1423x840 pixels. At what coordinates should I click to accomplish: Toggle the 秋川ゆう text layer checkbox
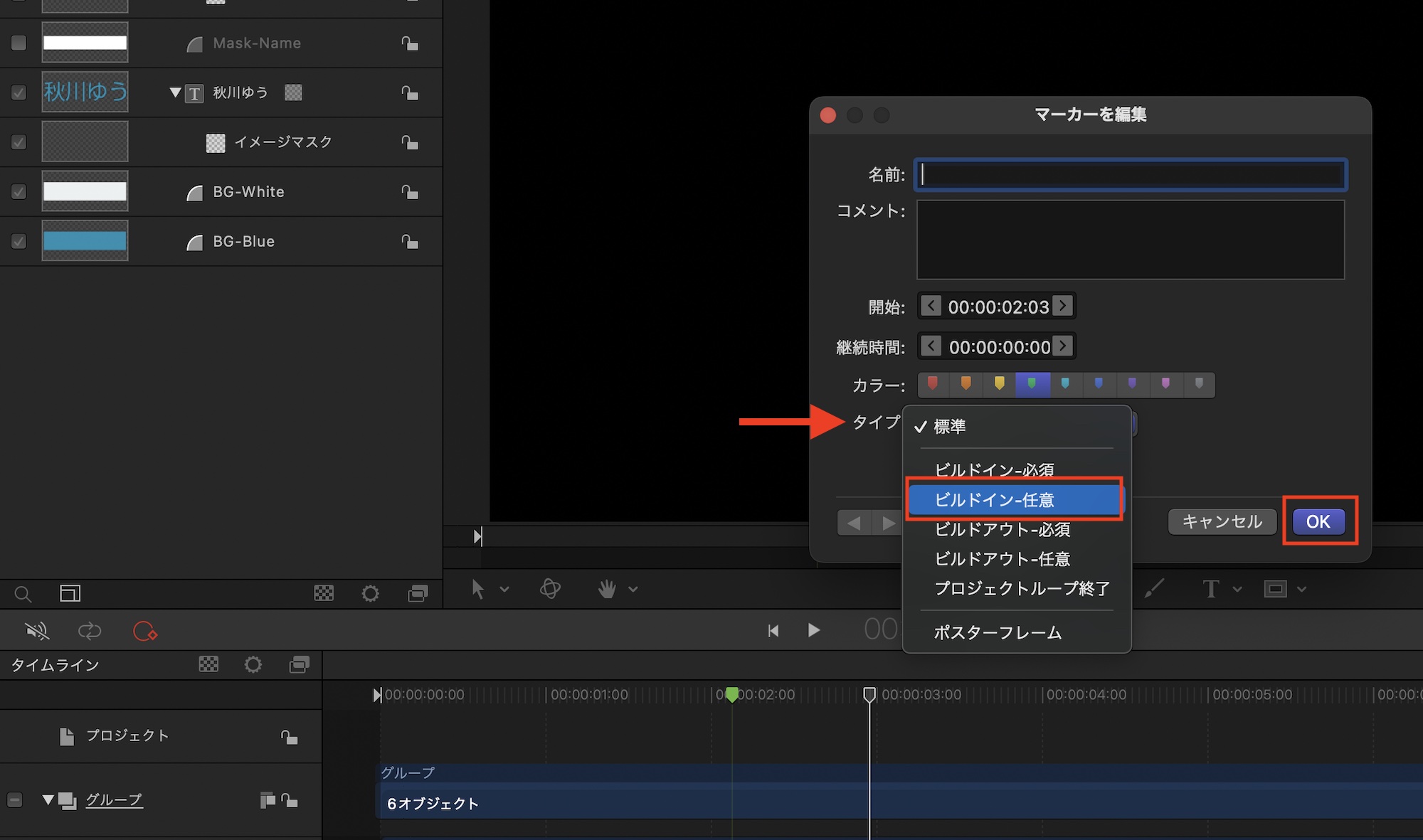pos(19,93)
